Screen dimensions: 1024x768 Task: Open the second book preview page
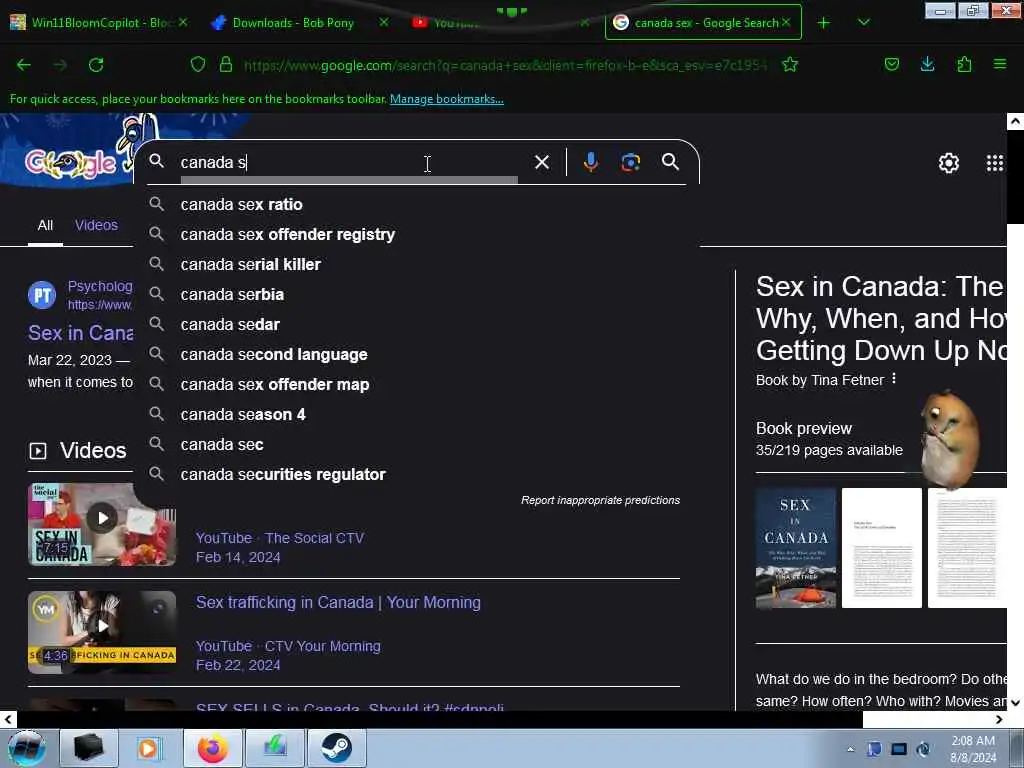(882, 548)
